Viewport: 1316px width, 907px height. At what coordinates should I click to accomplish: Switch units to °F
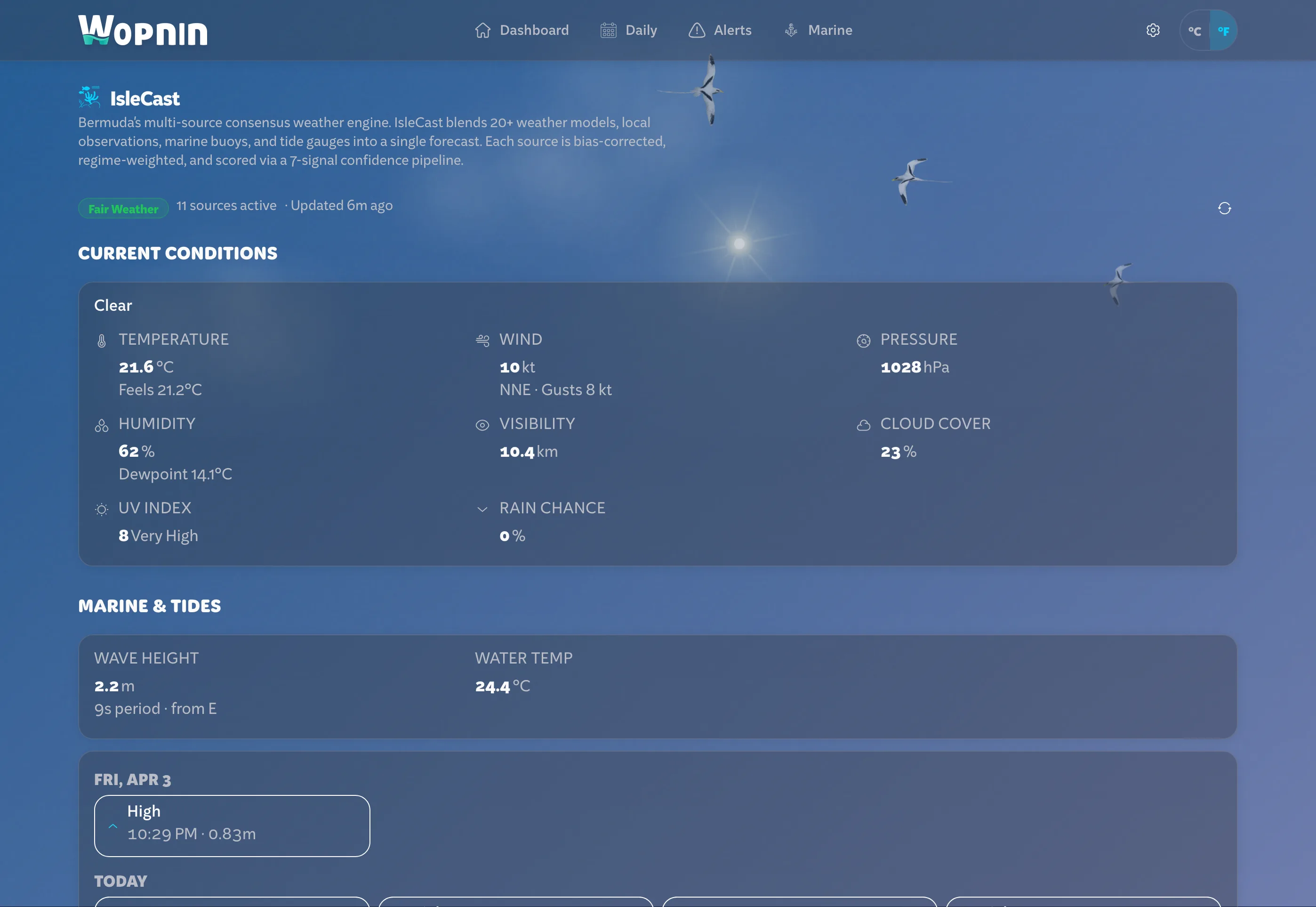pyautogui.click(x=1223, y=31)
